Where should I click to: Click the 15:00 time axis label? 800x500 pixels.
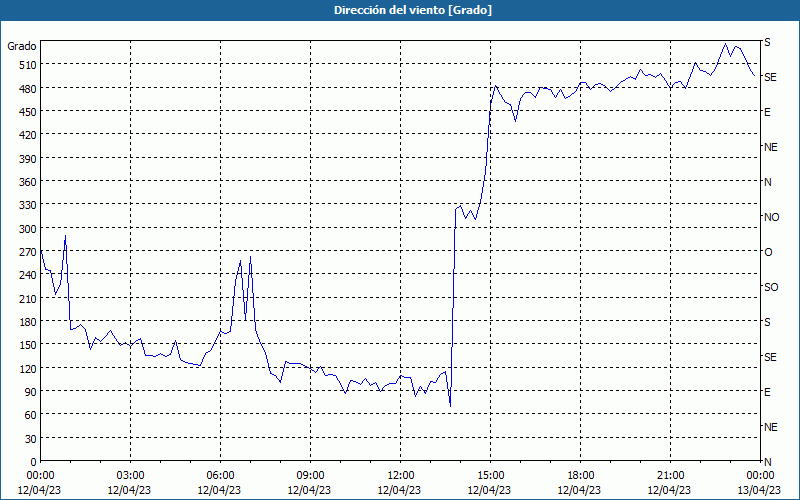point(490,476)
